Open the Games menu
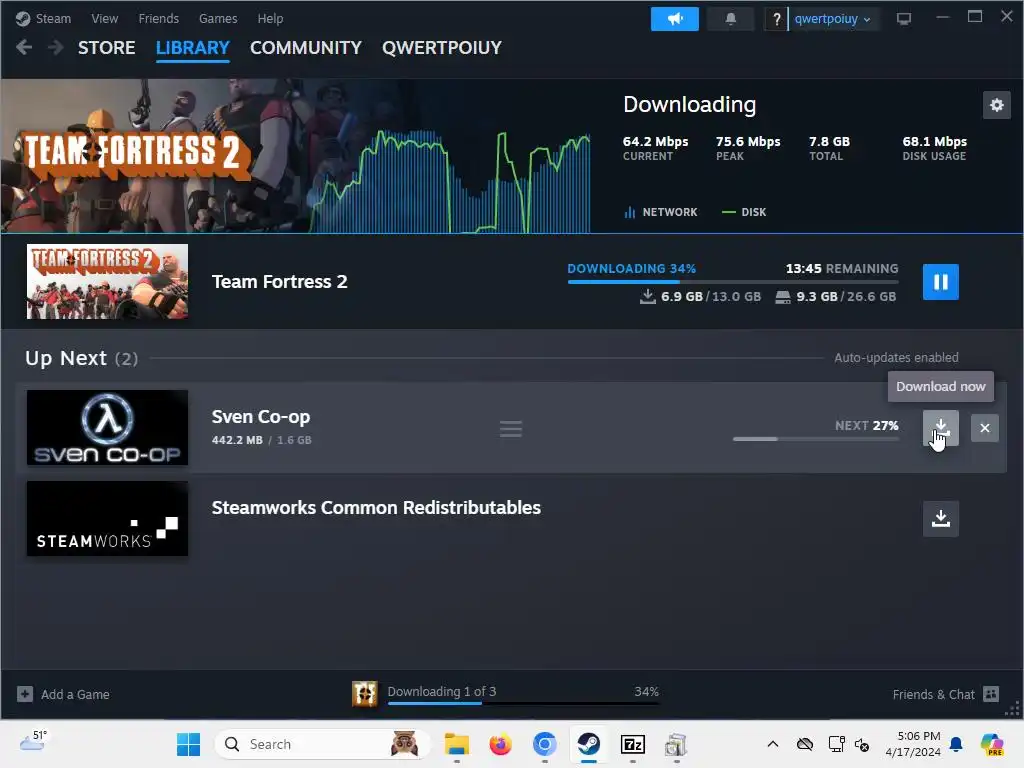Screen dimensions: 1024x768 click(x=218, y=18)
